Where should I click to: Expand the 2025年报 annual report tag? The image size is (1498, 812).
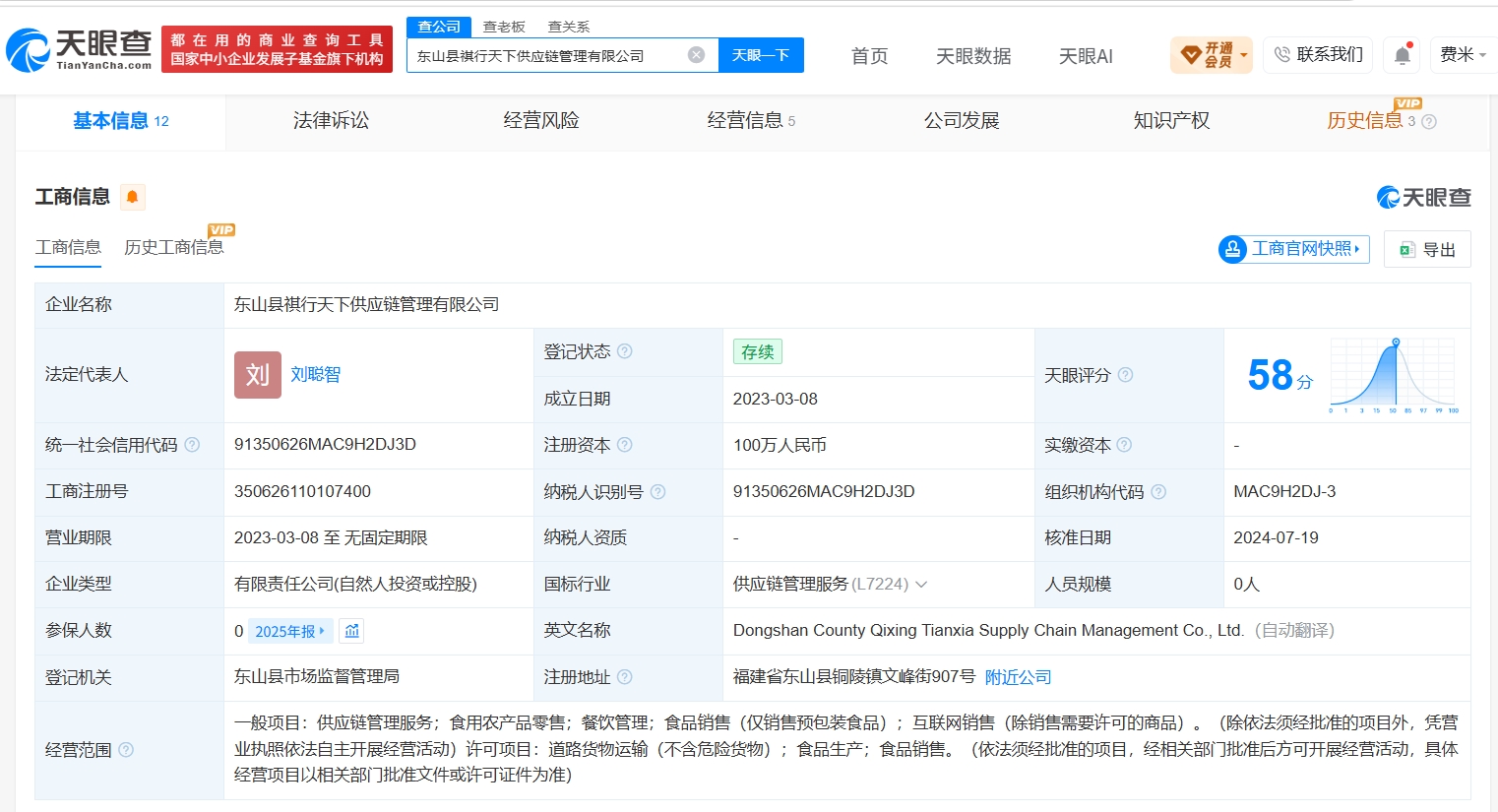[x=290, y=631]
